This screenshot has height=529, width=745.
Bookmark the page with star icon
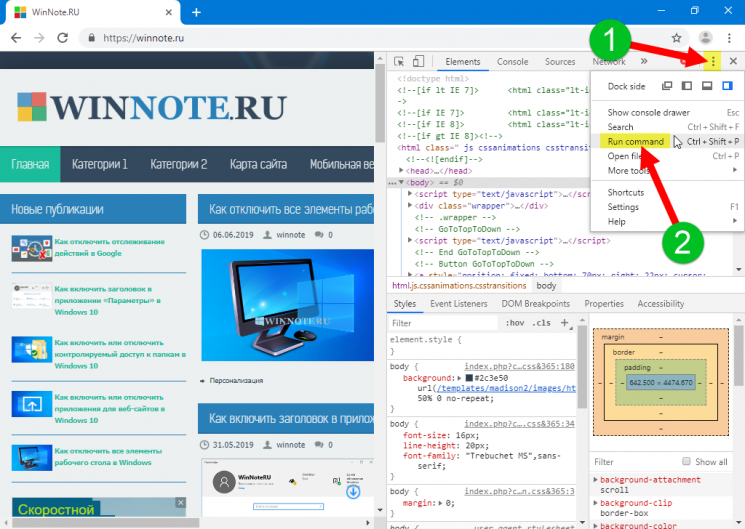pos(677,38)
